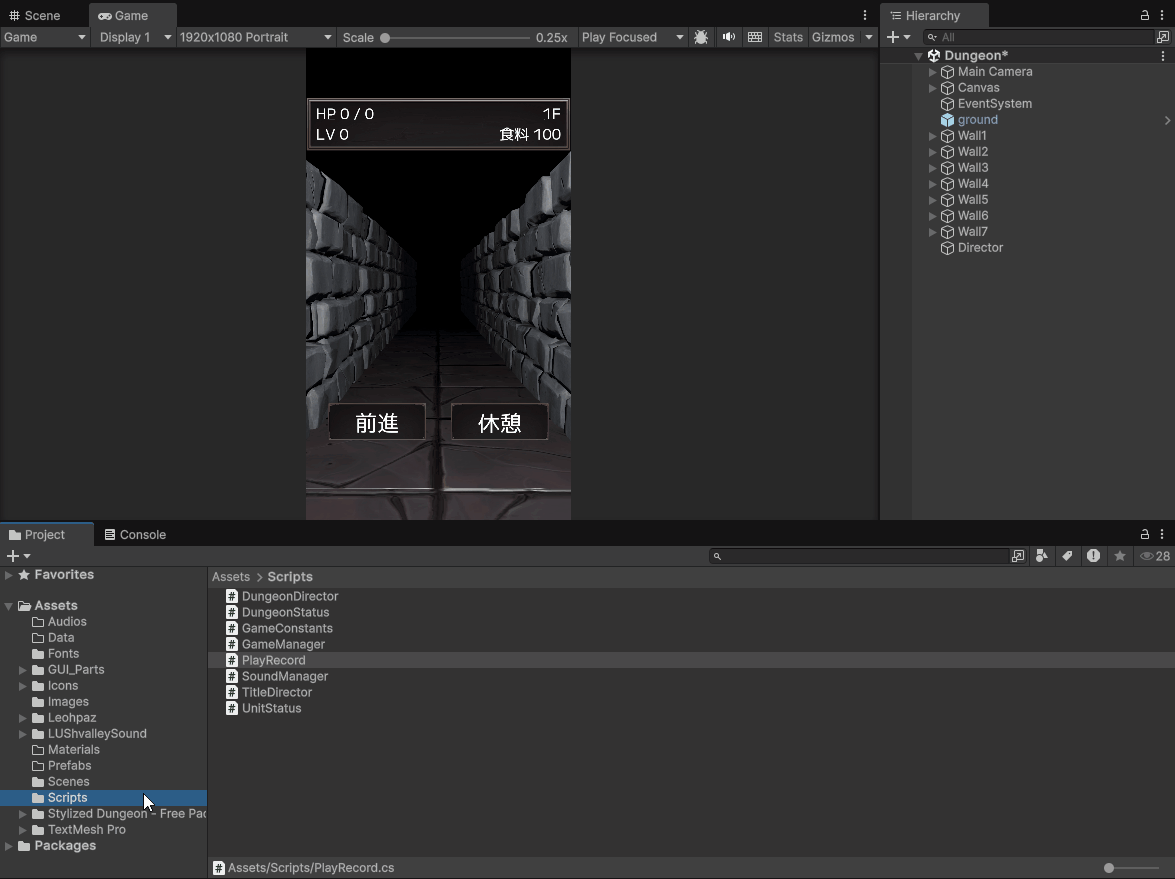Screen dimensions: 1175x879
Task: Open the Console tab
Action: coord(136,535)
